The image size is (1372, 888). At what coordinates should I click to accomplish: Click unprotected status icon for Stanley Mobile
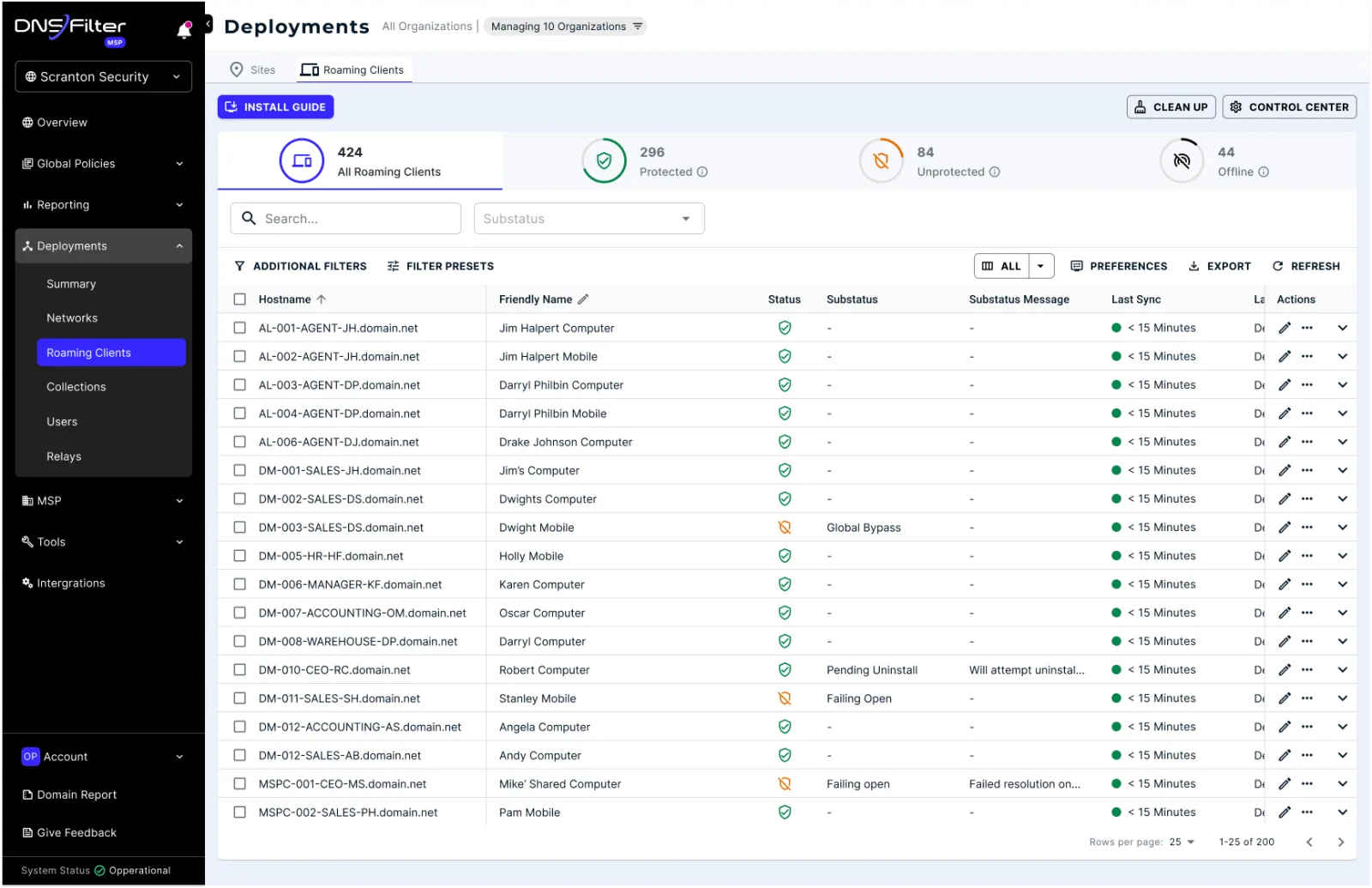click(785, 698)
